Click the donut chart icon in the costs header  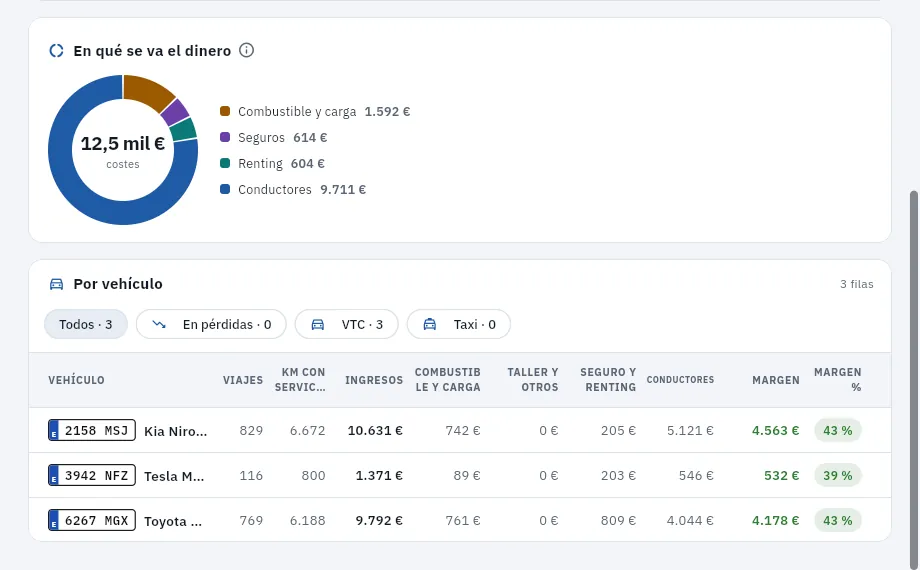[x=56, y=51]
